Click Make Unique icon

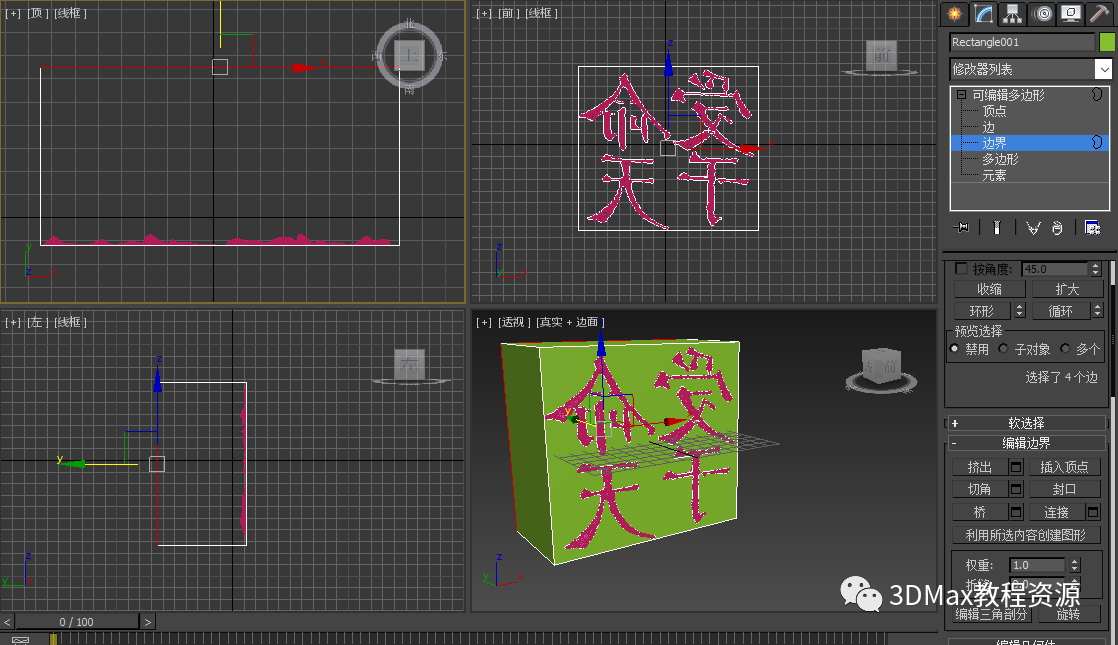[x=1033, y=228]
